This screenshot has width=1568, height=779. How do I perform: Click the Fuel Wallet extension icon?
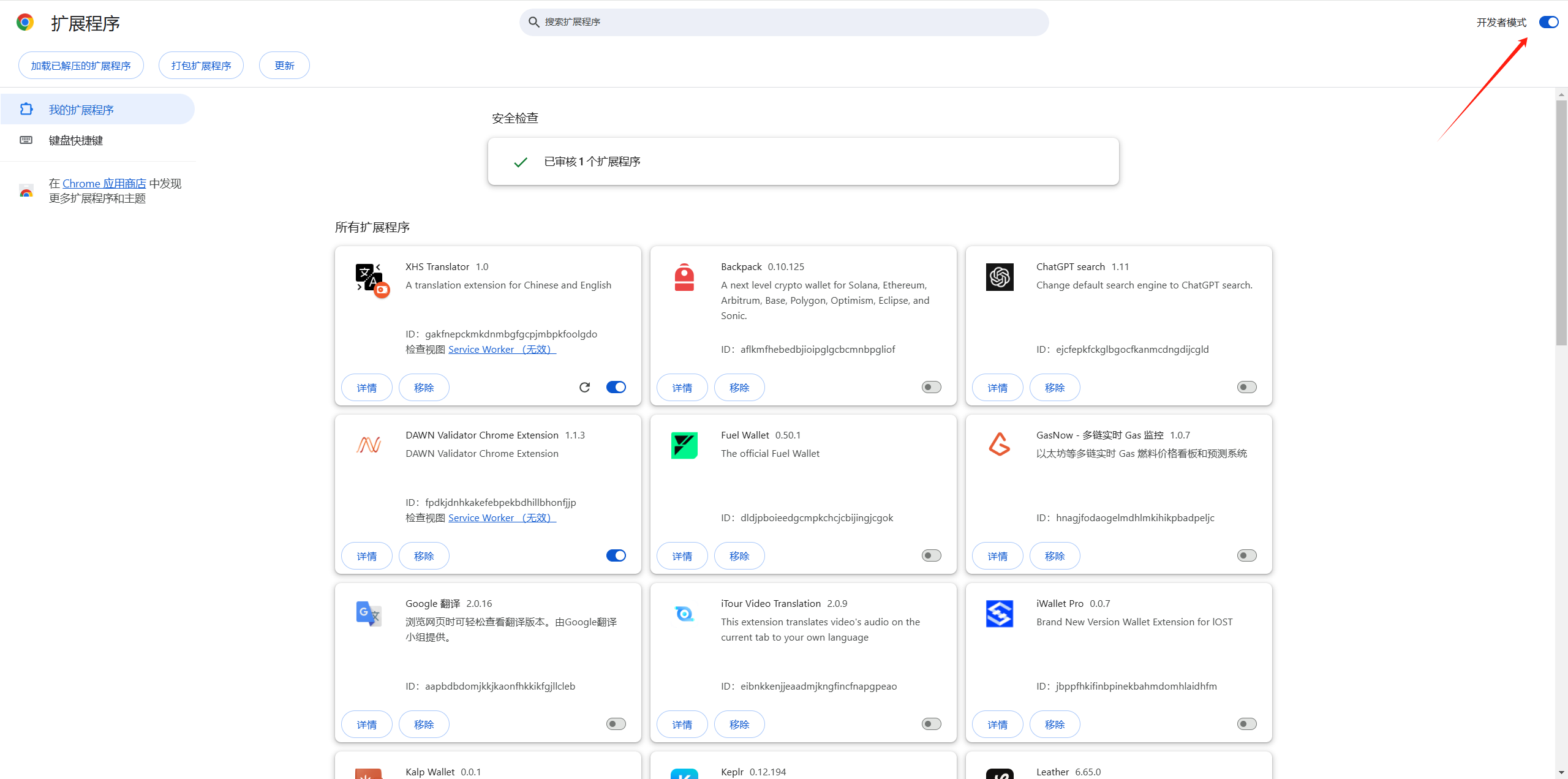click(684, 445)
